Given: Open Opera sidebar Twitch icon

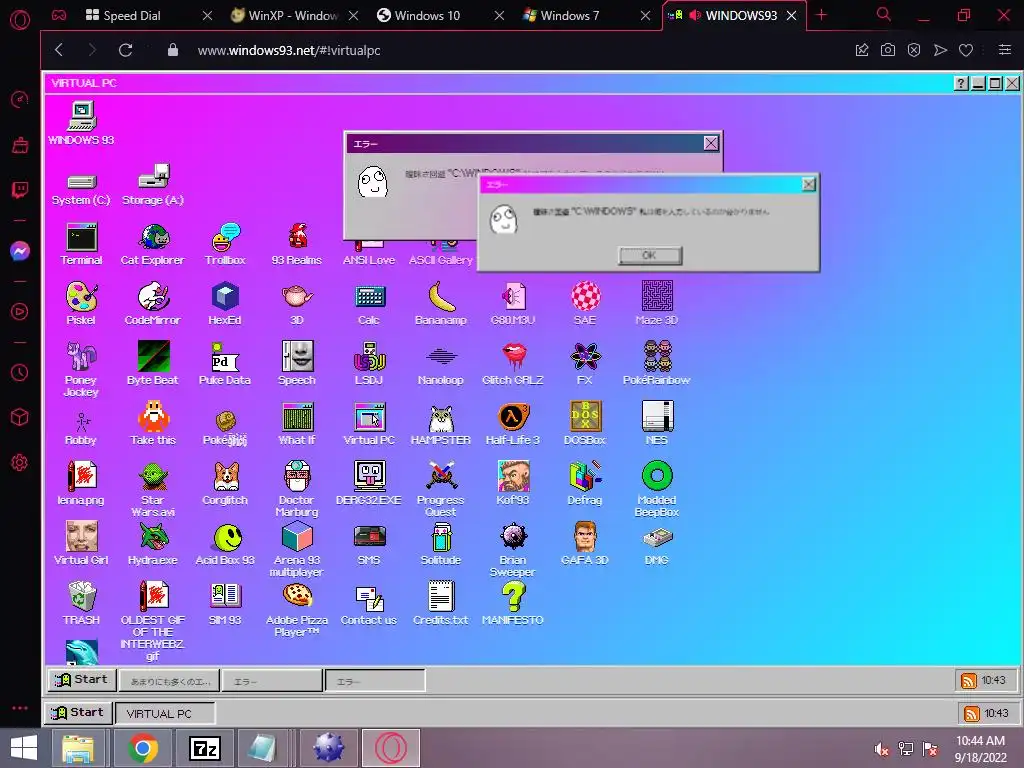Looking at the screenshot, I should click(20, 190).
